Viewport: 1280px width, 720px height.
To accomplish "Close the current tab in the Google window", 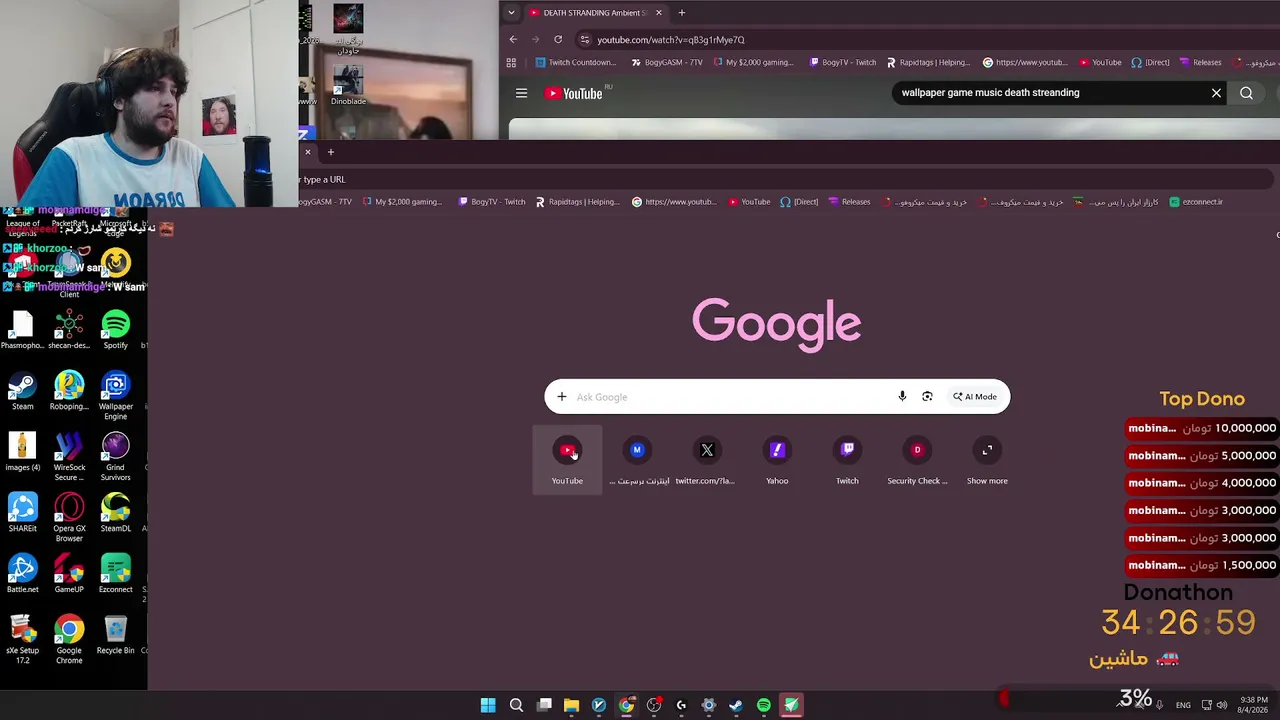I will tap(307, 152).
